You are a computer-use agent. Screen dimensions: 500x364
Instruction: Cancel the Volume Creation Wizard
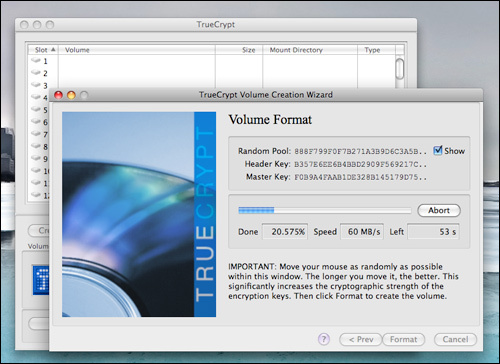point(455,339)
